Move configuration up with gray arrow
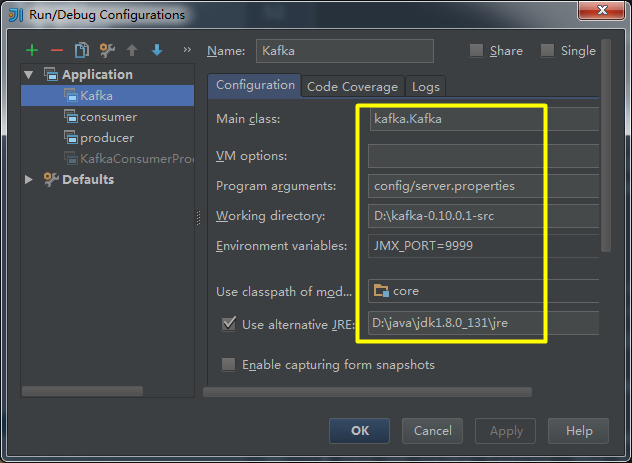The height and width of the screenshot is (463, 632). [x=132, y=50]
